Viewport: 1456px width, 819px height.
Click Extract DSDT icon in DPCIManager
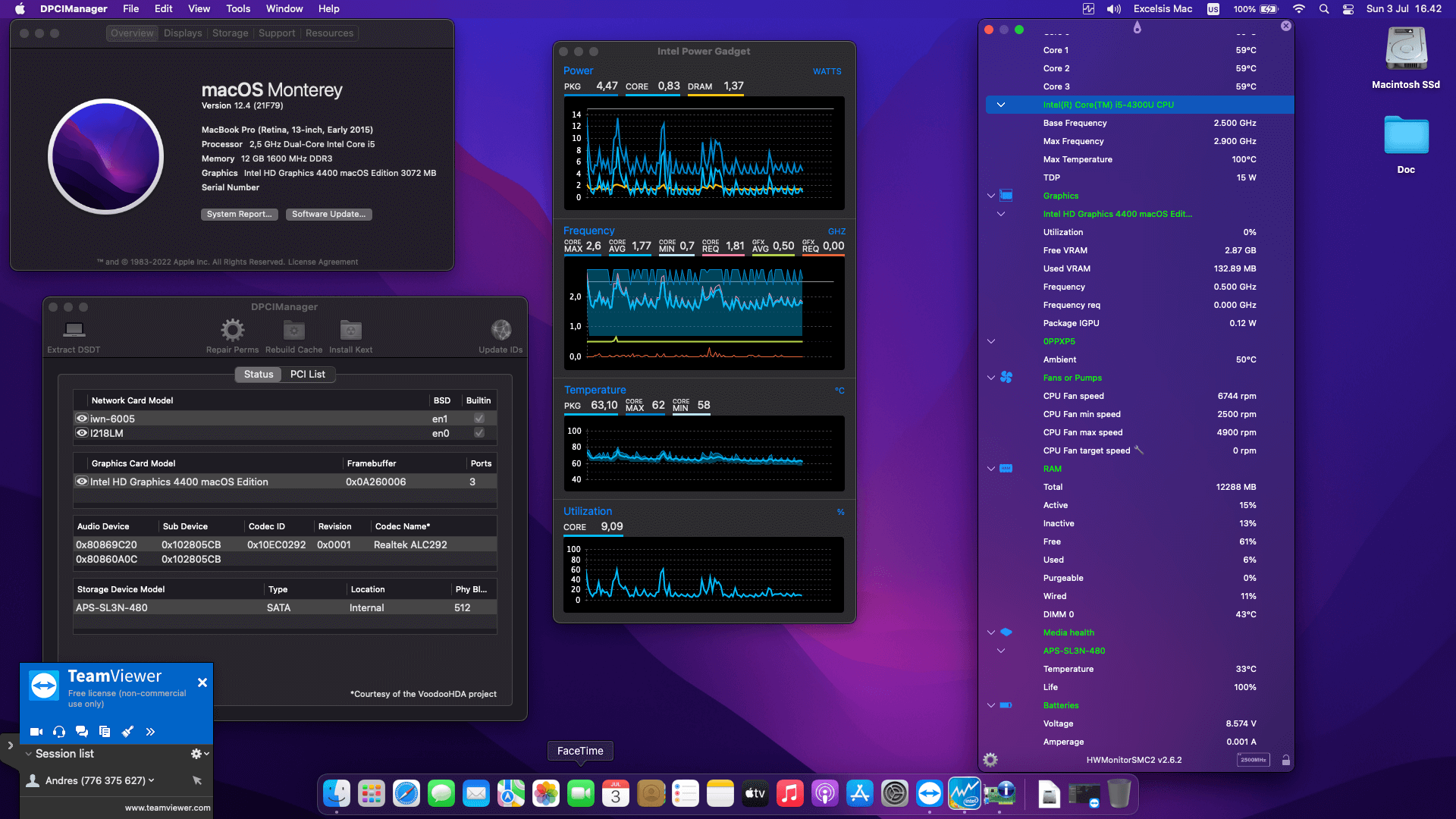pos(74,330)
